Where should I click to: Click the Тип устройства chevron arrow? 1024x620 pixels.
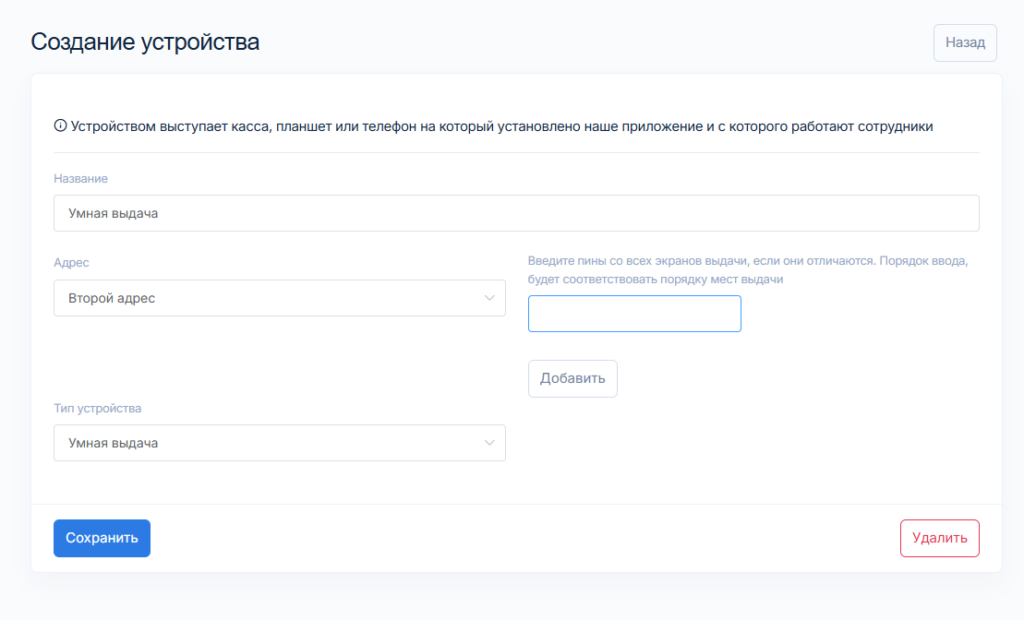489,443
